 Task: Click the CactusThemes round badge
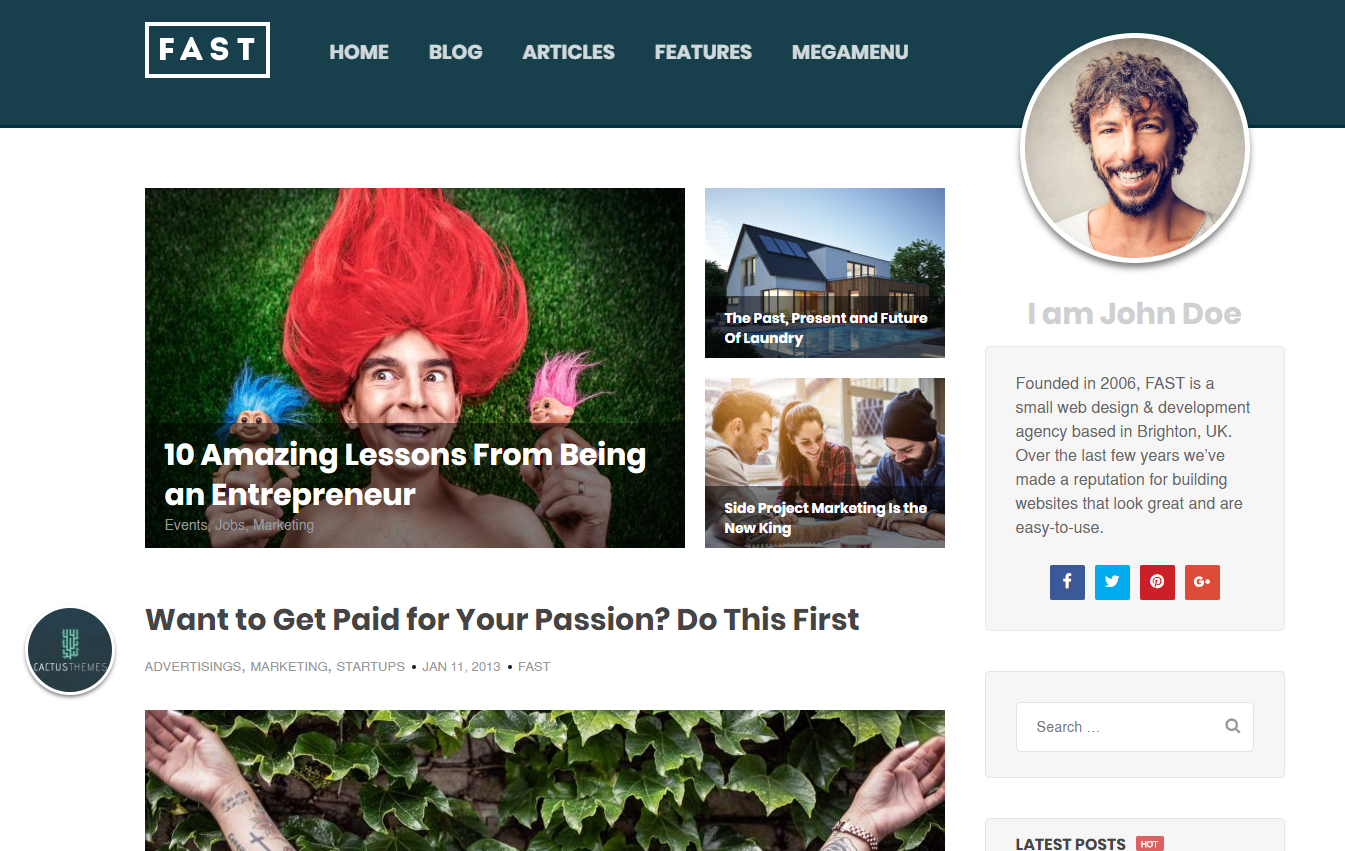pyautogui.click(x=70, y=651)
